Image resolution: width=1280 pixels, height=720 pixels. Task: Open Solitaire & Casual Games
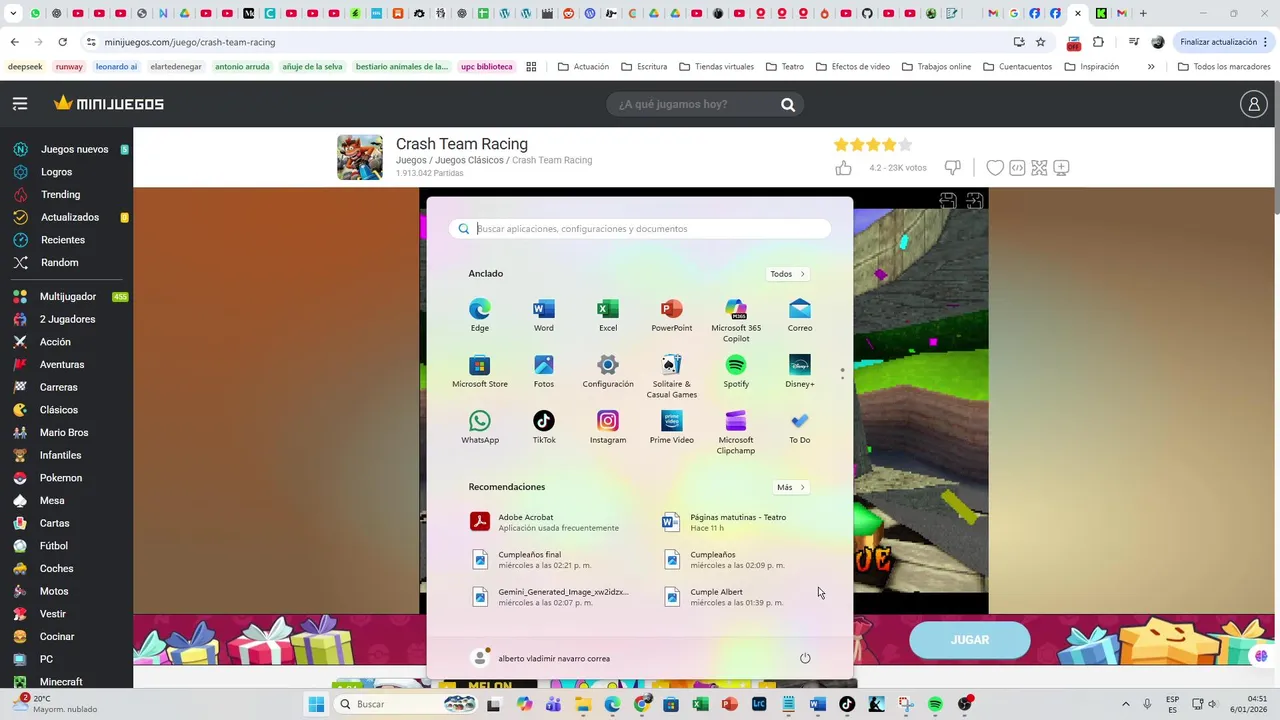(672, 375)
